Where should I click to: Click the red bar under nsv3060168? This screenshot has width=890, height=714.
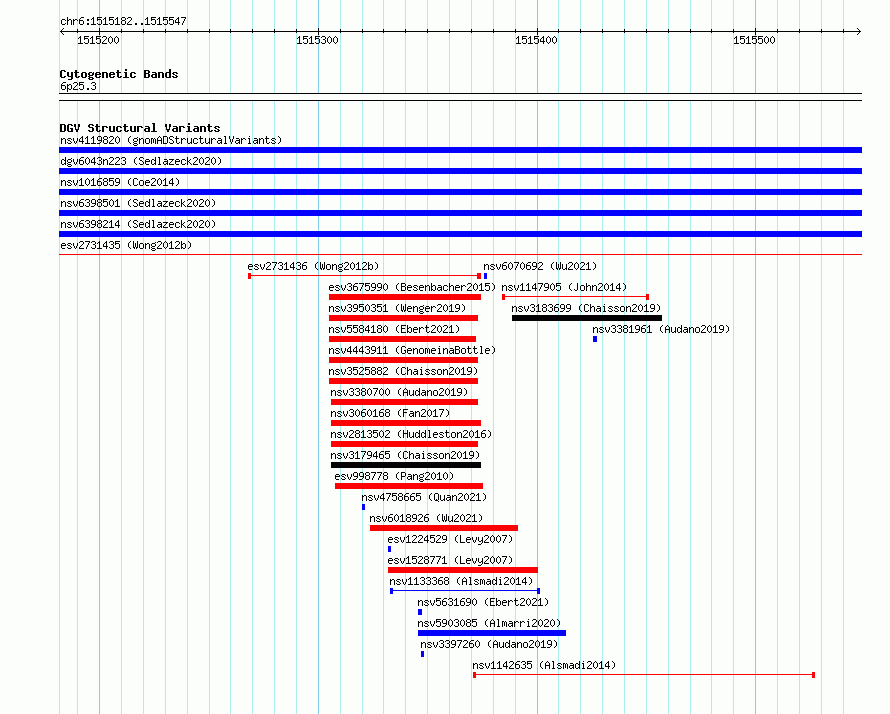[406, 423]
